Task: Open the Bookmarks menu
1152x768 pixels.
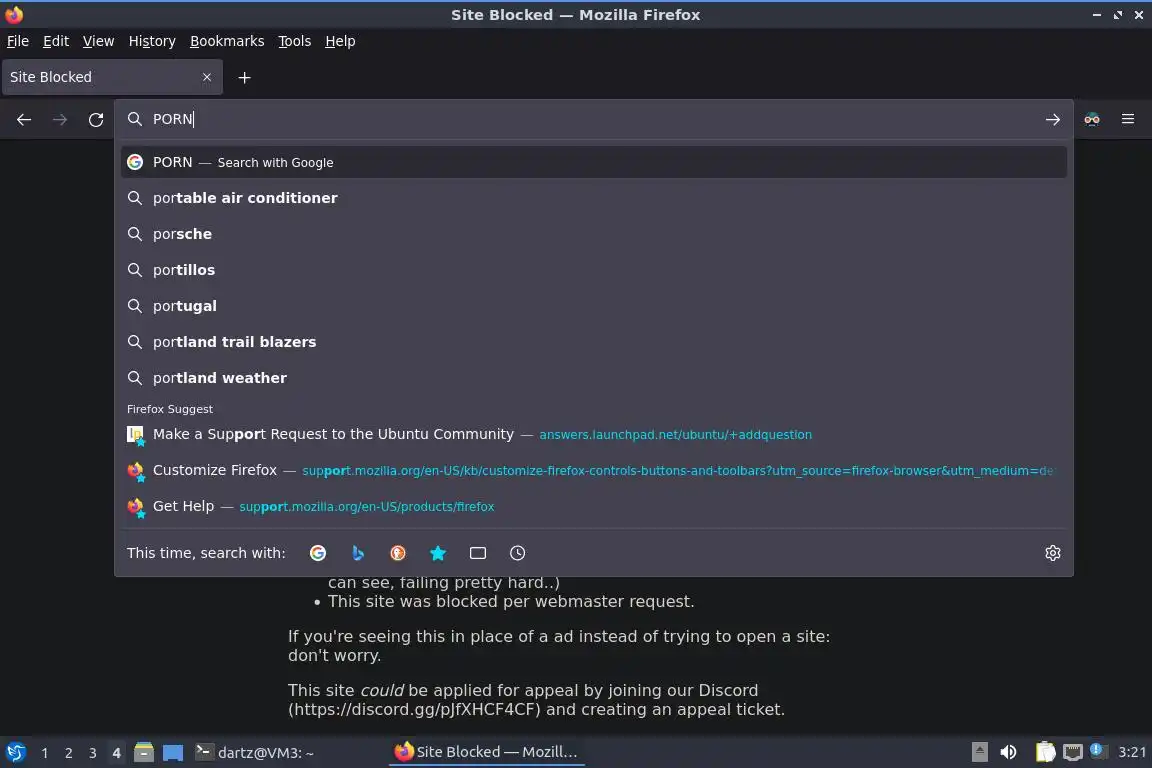Action: point(227,41)
